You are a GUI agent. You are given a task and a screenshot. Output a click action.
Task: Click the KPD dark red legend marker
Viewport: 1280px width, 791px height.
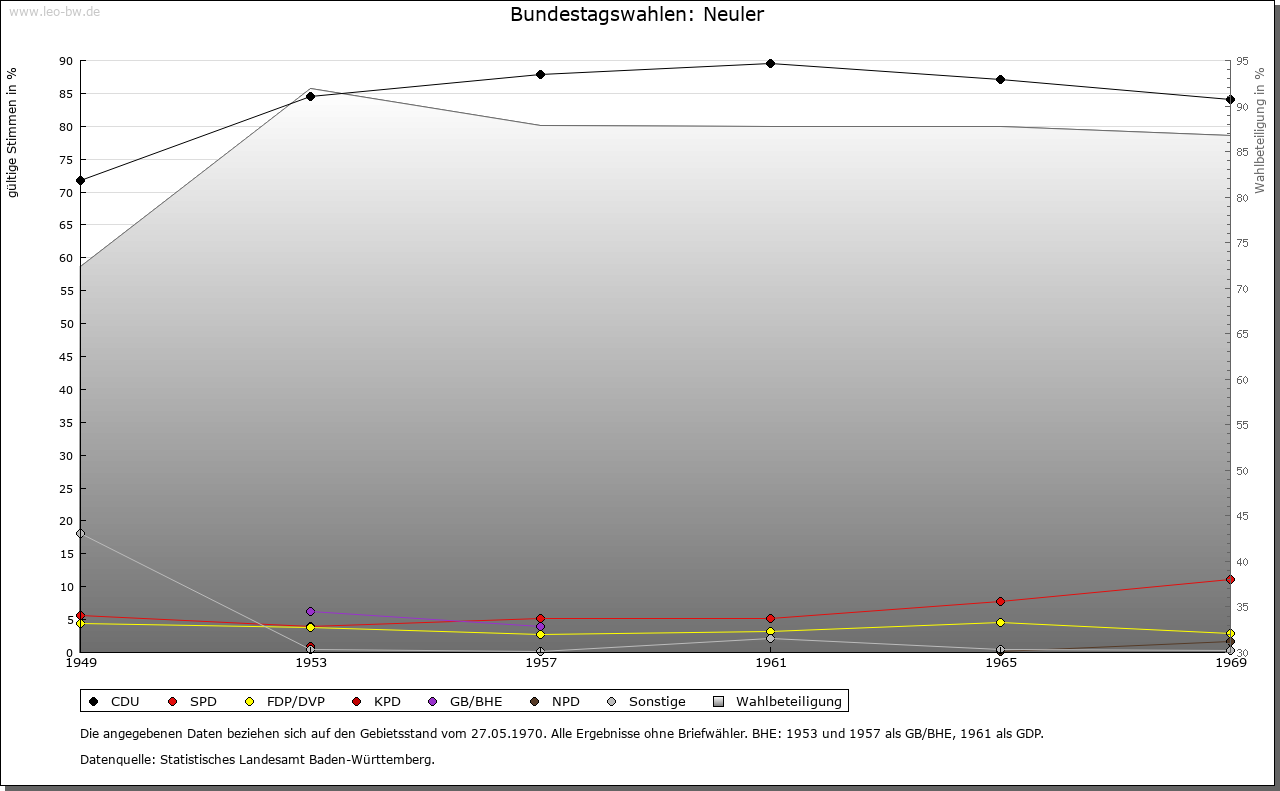[360, 702]
